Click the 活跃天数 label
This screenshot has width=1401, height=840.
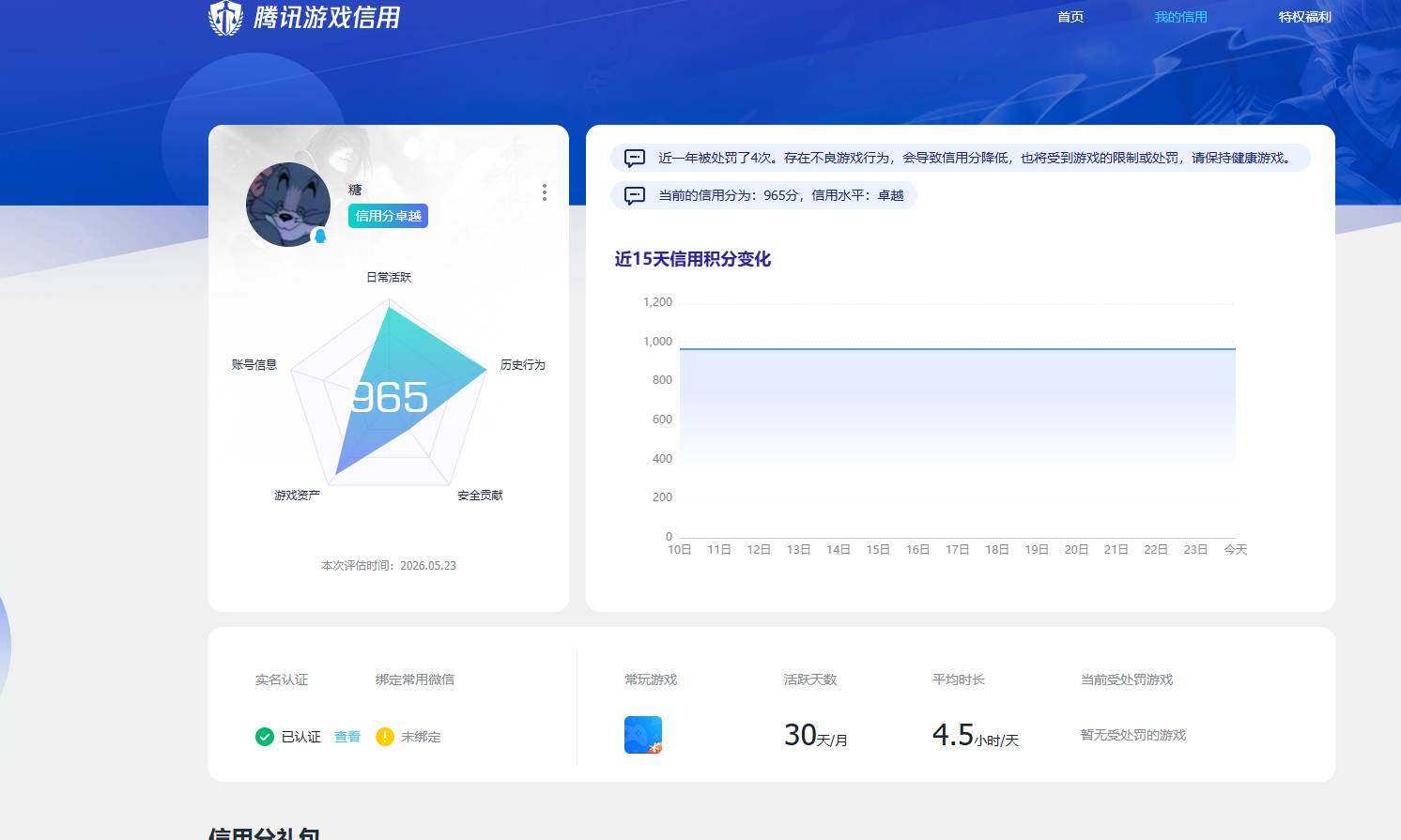810,680
